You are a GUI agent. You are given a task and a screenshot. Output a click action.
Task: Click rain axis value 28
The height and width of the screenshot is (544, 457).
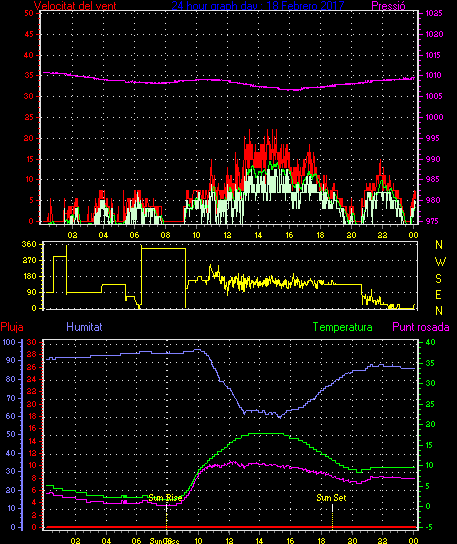[x=32, y=355]
